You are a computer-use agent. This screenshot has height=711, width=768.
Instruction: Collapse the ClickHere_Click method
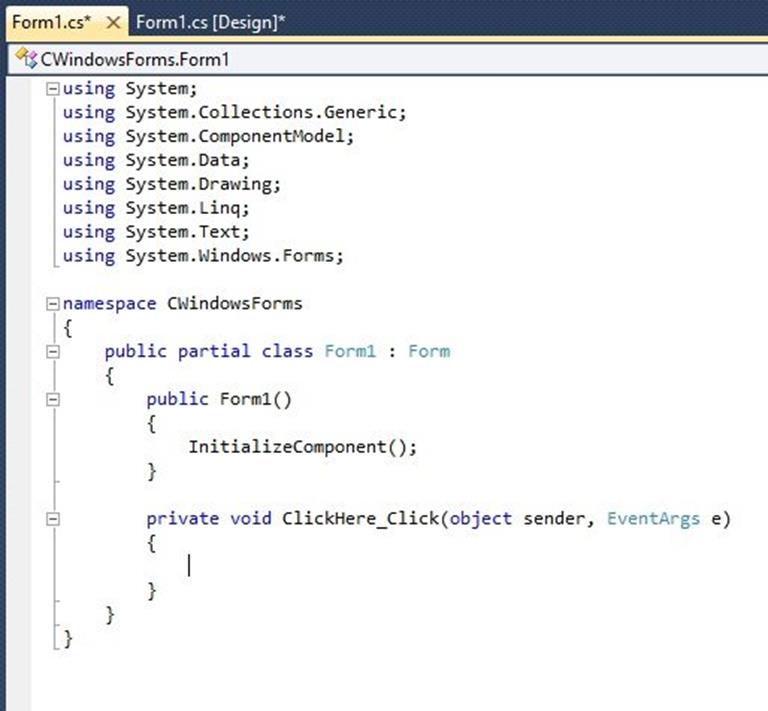coord(52,519)
